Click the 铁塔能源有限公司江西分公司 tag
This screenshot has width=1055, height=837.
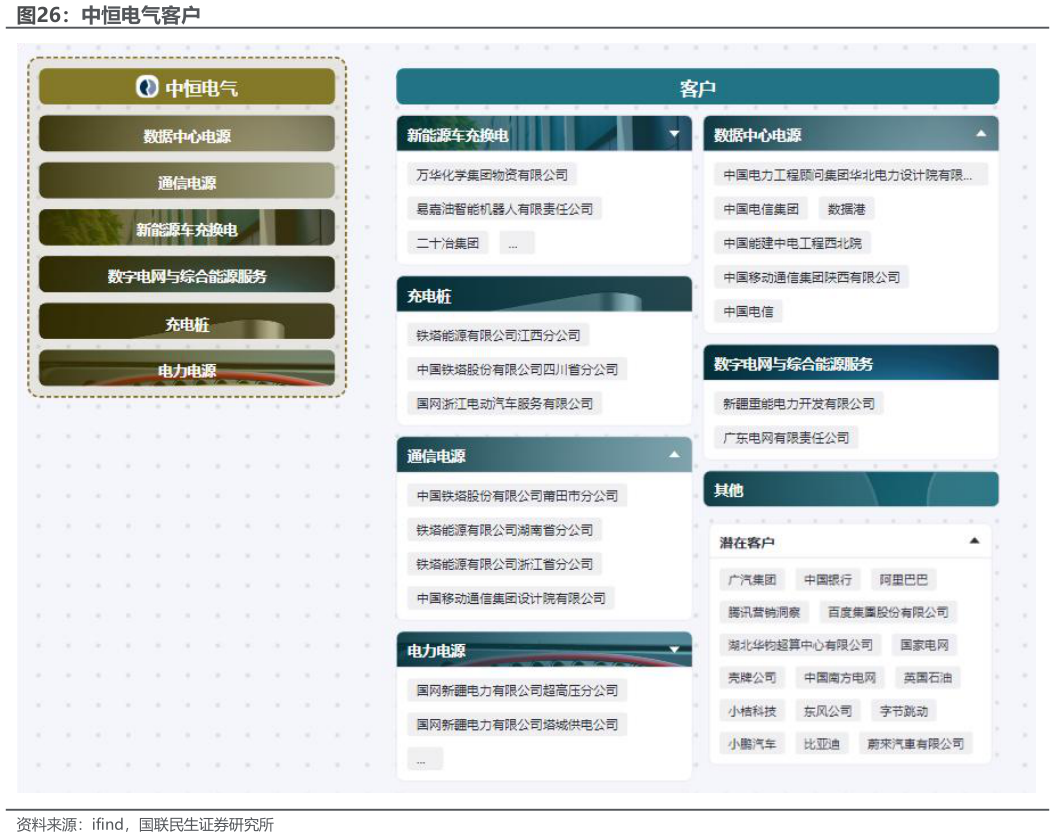[x=498, y=335]
